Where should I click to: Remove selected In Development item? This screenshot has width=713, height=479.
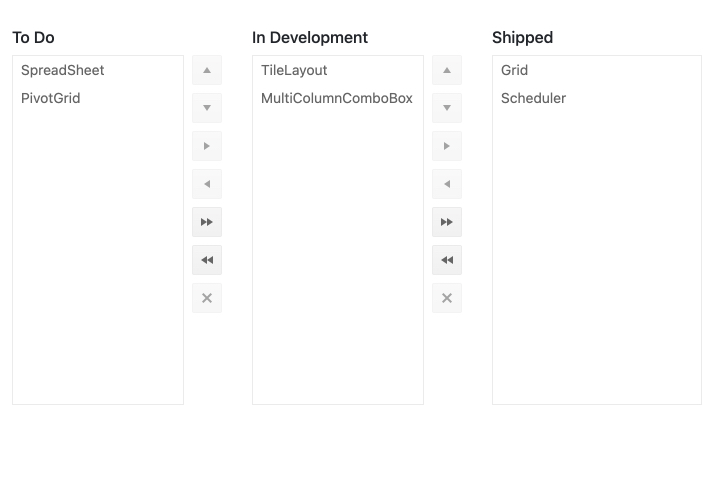click(447, 298)
